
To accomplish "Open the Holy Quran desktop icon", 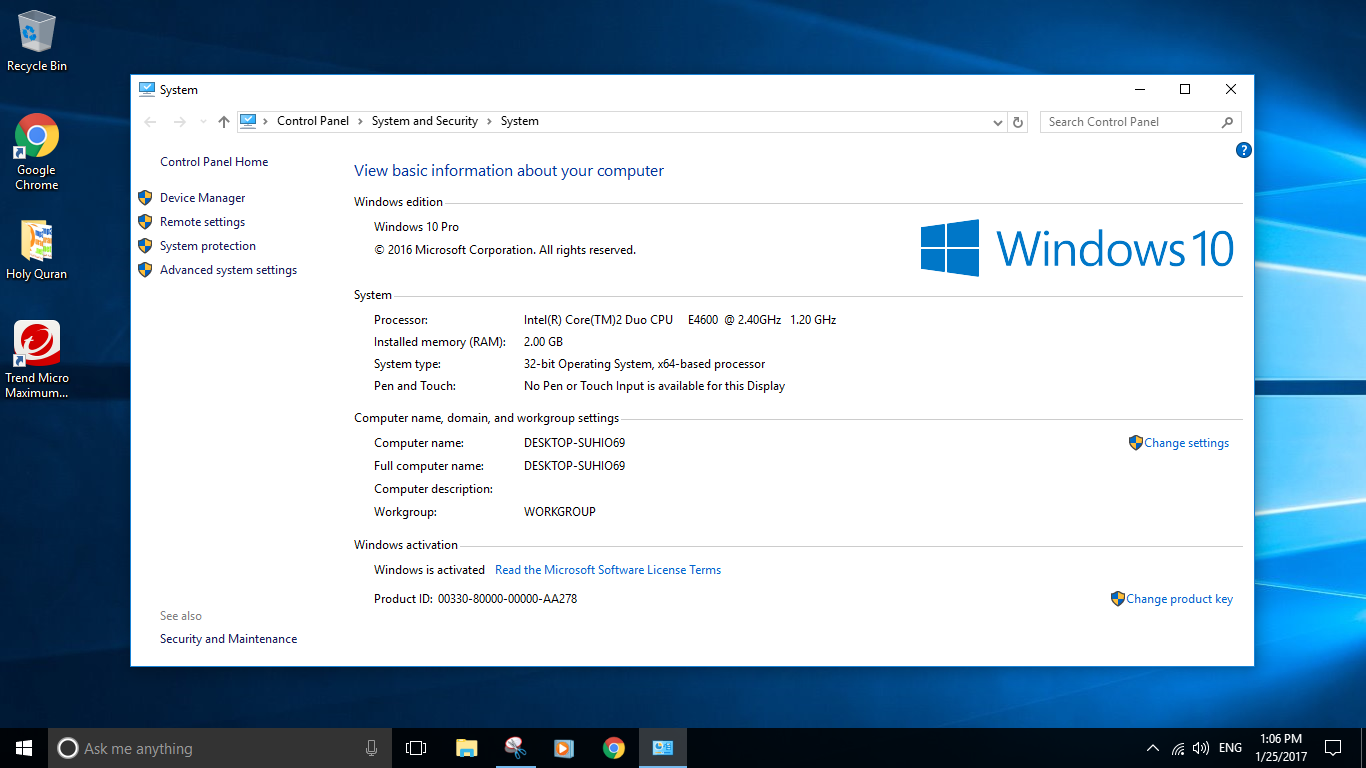I will 37,250.
